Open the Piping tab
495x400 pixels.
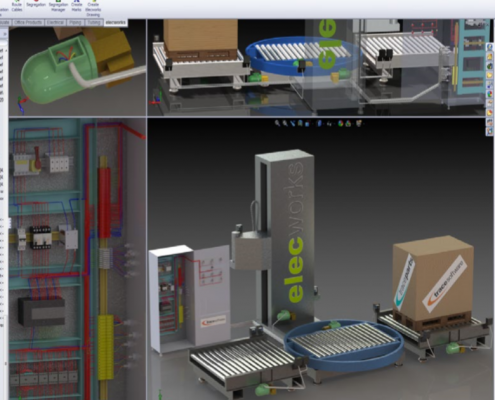click(75, 22)
